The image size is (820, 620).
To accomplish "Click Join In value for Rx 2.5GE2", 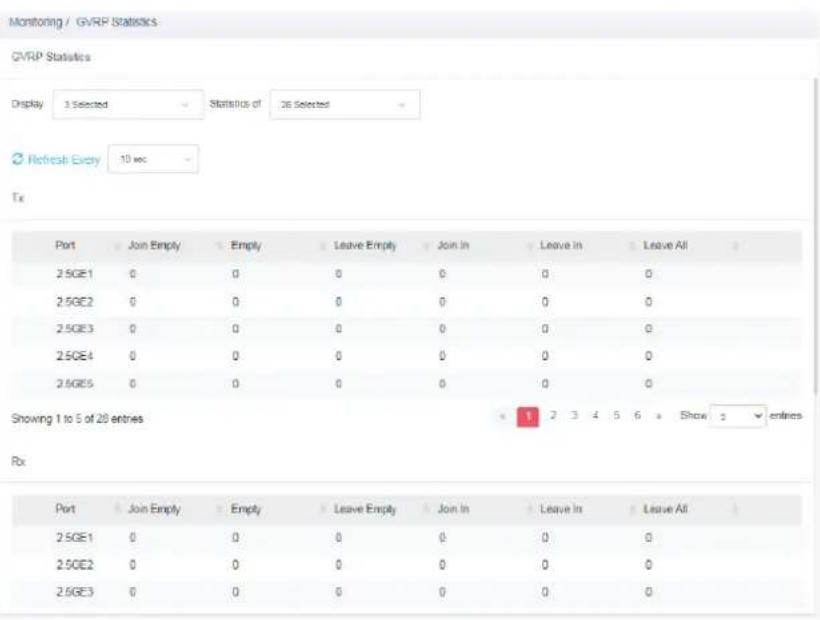I will click(x=442, y=565).
